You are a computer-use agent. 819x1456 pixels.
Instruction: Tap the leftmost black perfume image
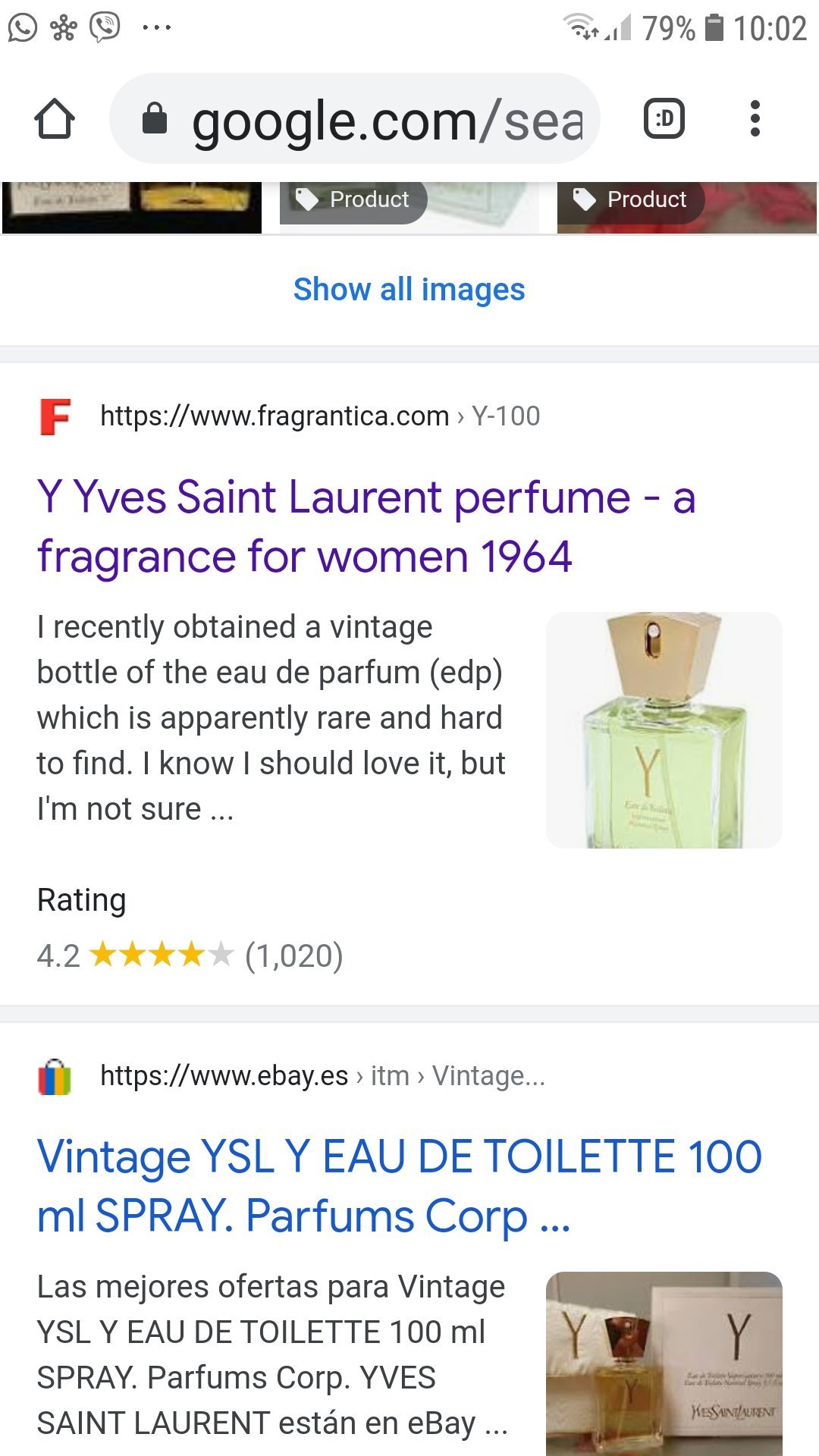(131, 206)
